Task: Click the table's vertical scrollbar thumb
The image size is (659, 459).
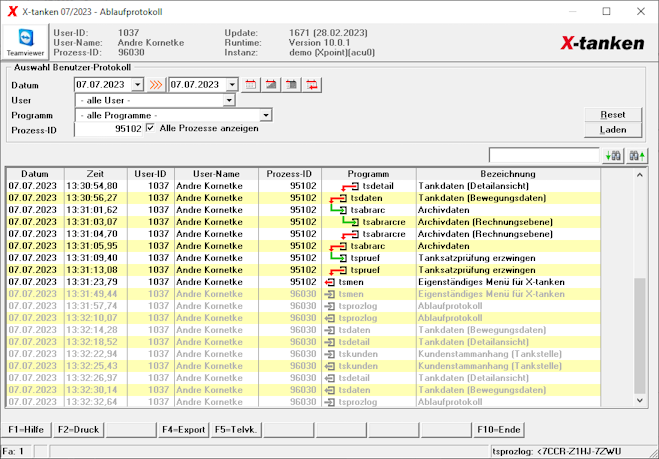Action: pos(640,335)
